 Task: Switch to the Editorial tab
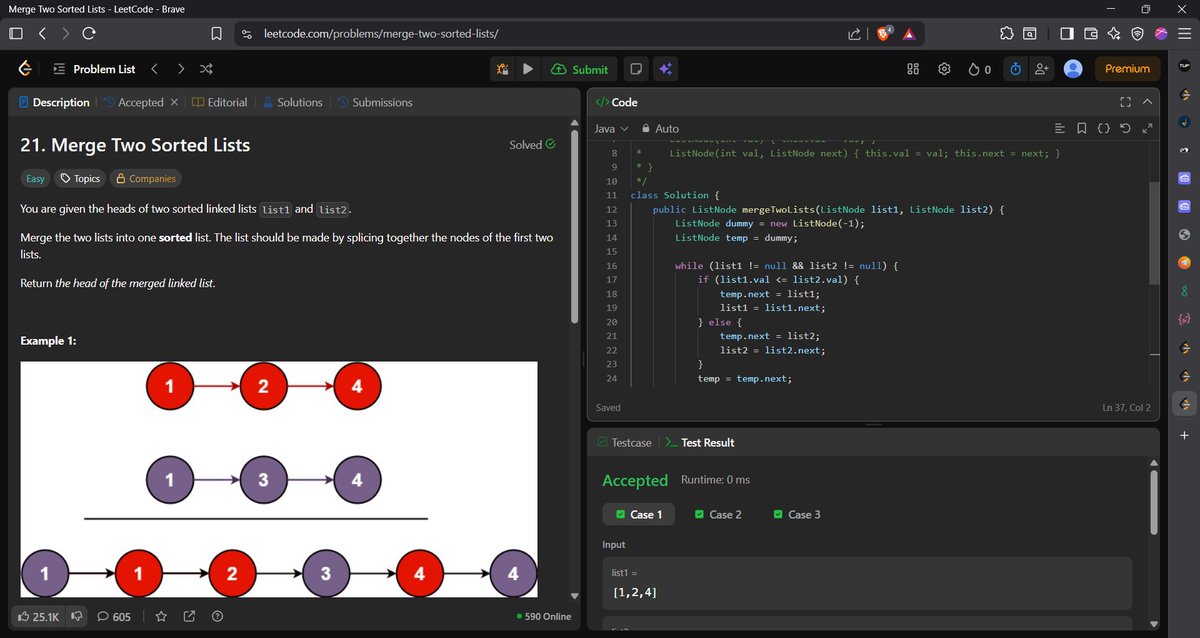pos(219,102)
